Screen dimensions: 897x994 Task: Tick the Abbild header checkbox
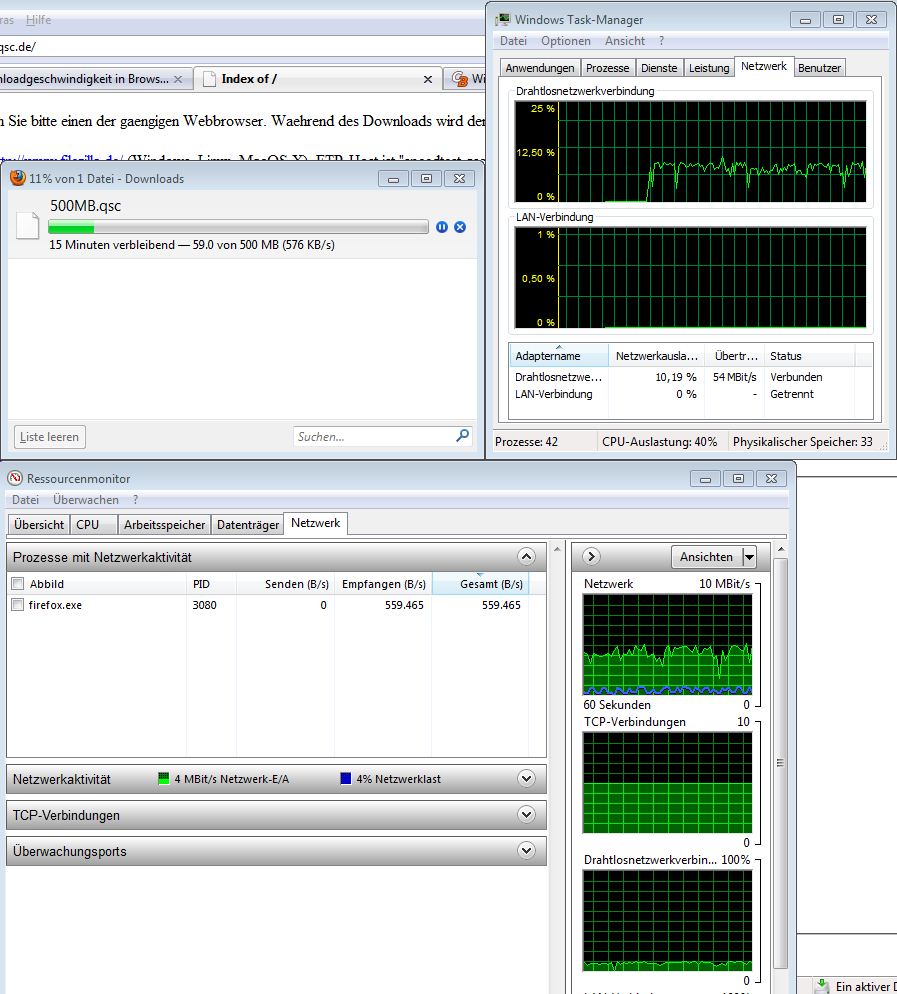[18, 584]
